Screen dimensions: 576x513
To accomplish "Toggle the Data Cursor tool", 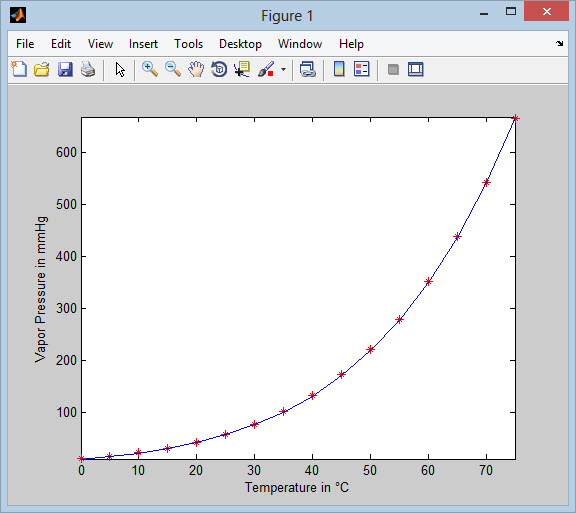I will (x=242, y=69).
